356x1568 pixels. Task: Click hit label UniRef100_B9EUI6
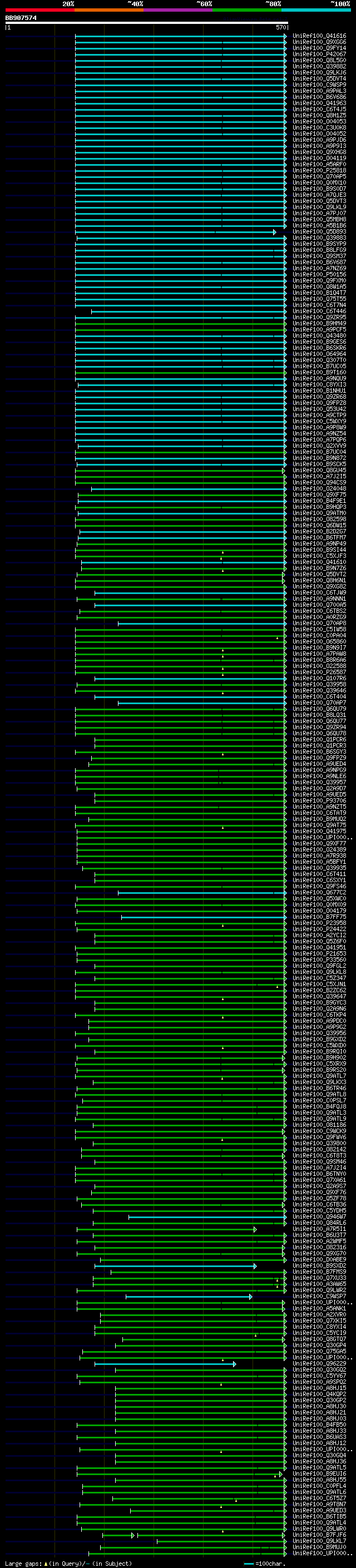click(x=319, y=1474)
